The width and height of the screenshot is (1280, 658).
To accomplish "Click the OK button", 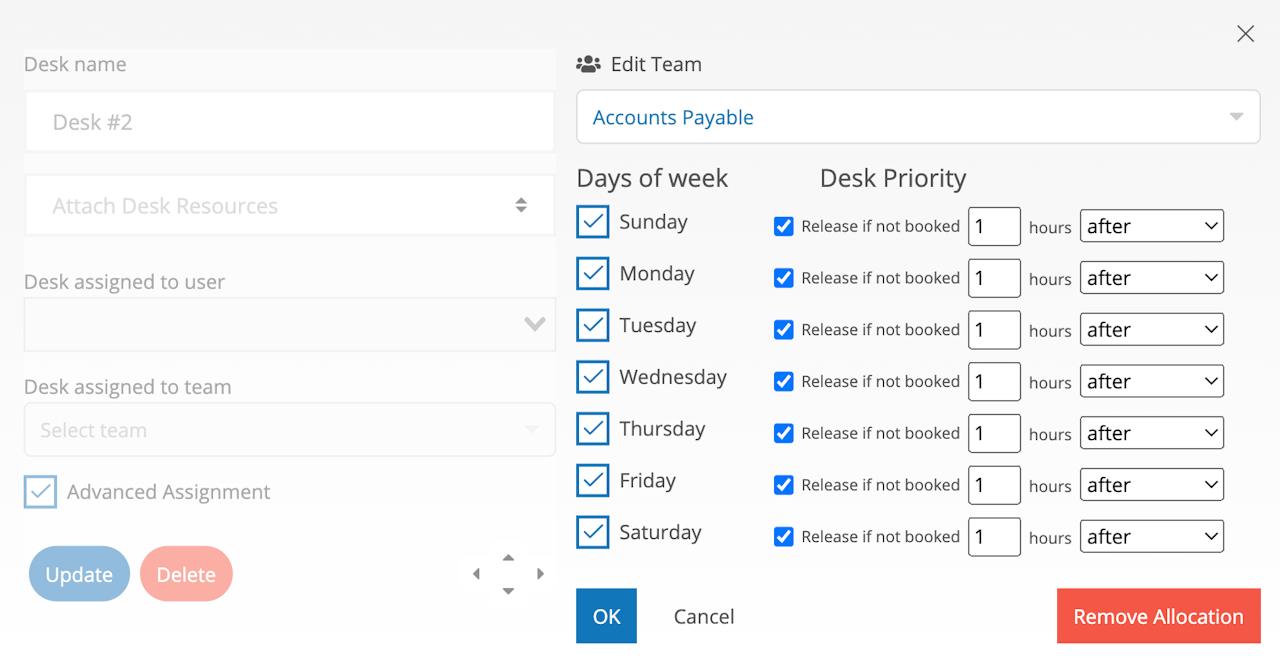I will coord(606,616).
